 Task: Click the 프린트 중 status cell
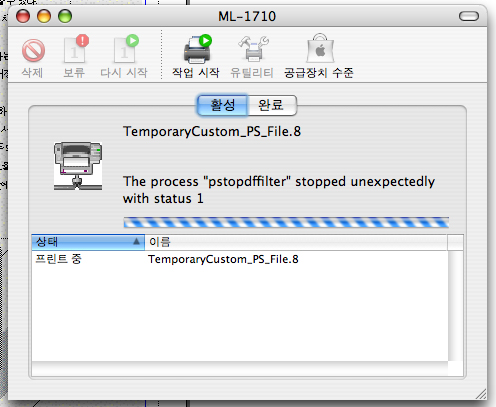tap(59, 259)
